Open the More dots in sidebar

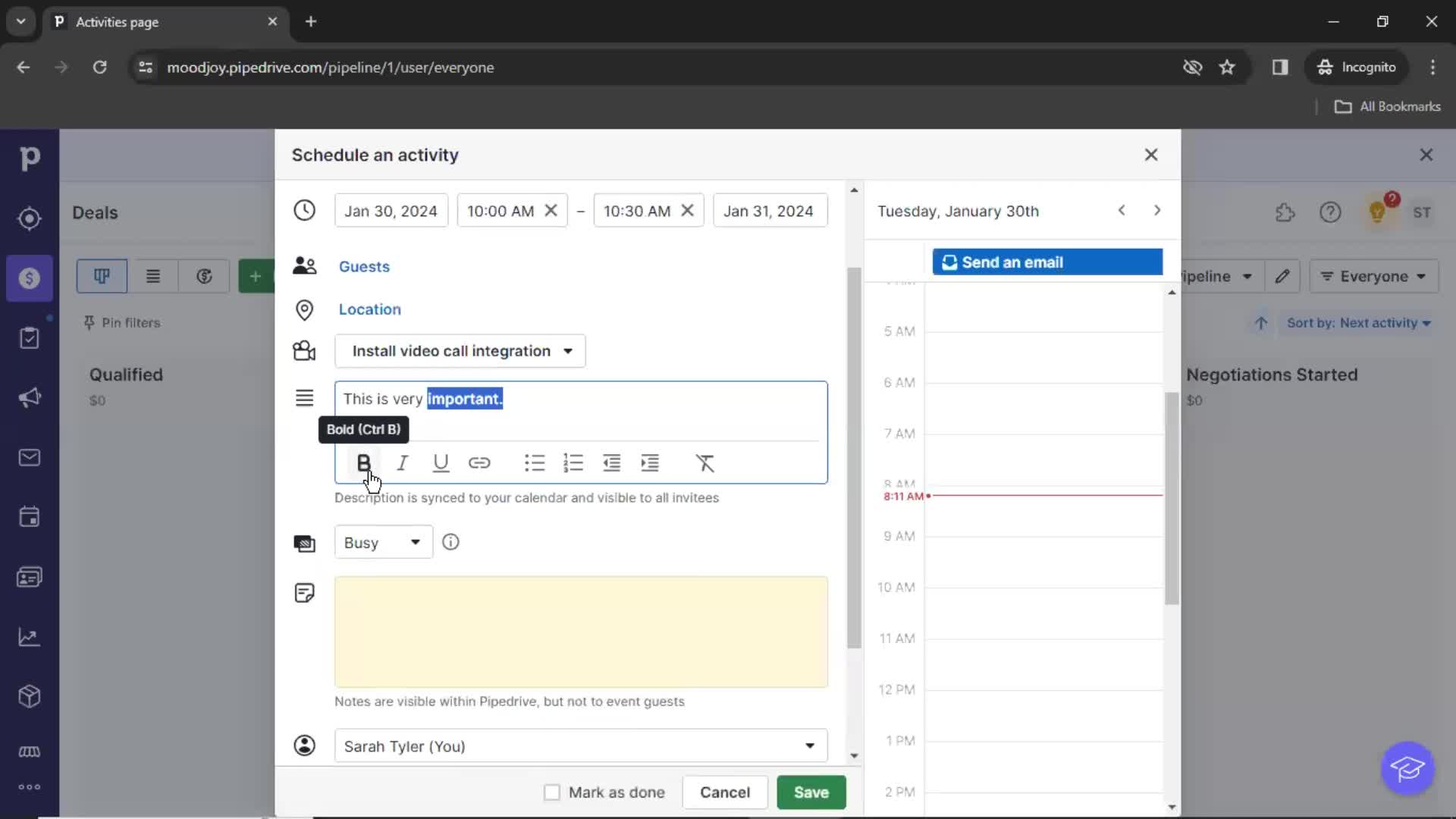tap(30, 787)
